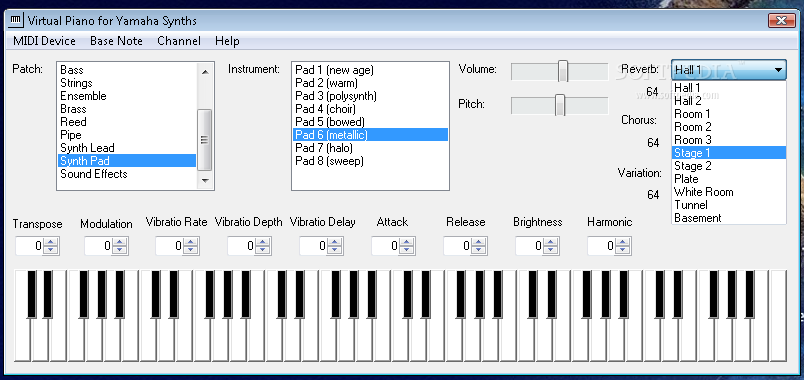
Task: Pick Stage 2 from the Reverb list
Action: 729,166
